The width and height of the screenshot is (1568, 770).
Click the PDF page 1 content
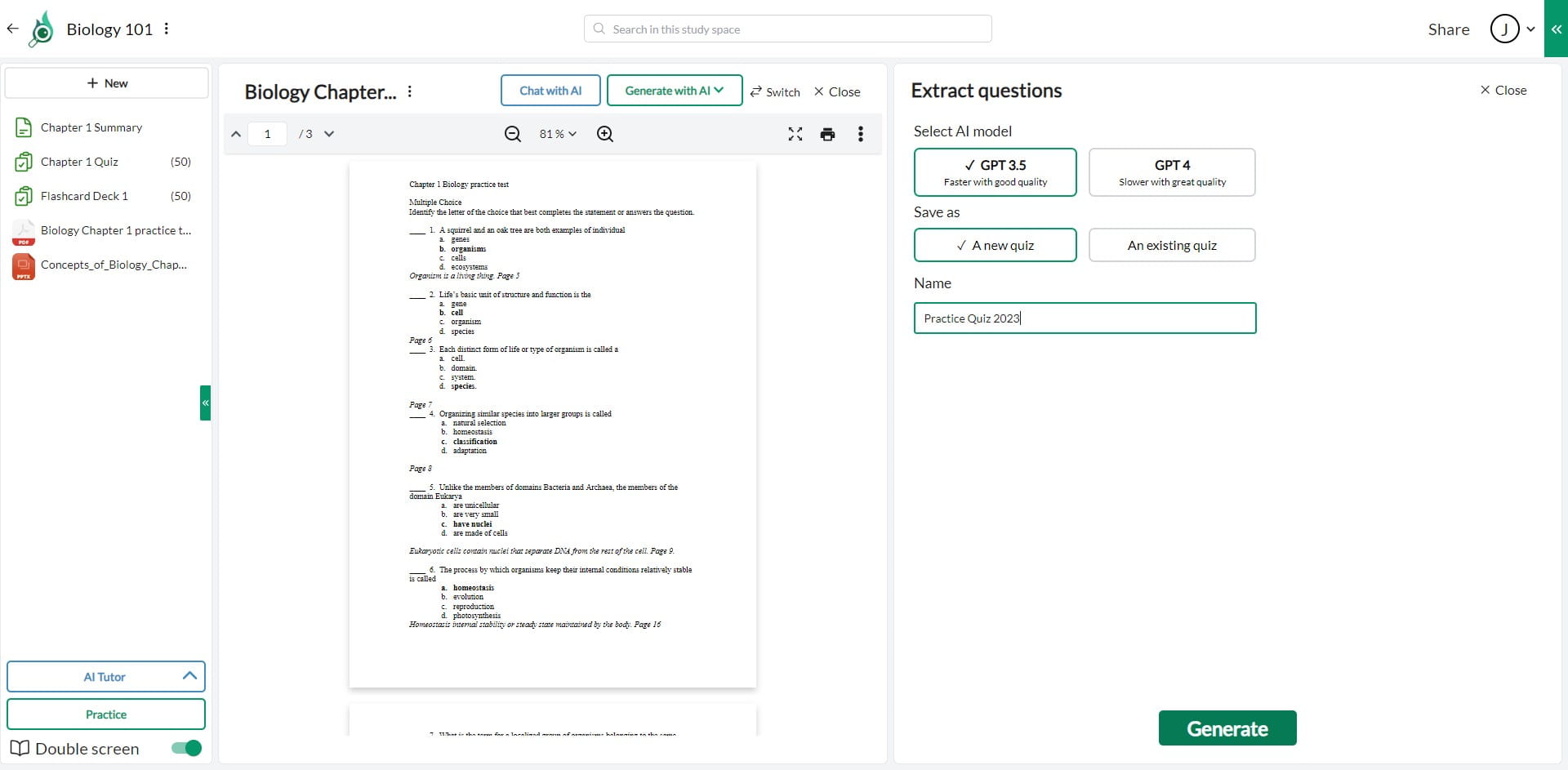point(553,425)
